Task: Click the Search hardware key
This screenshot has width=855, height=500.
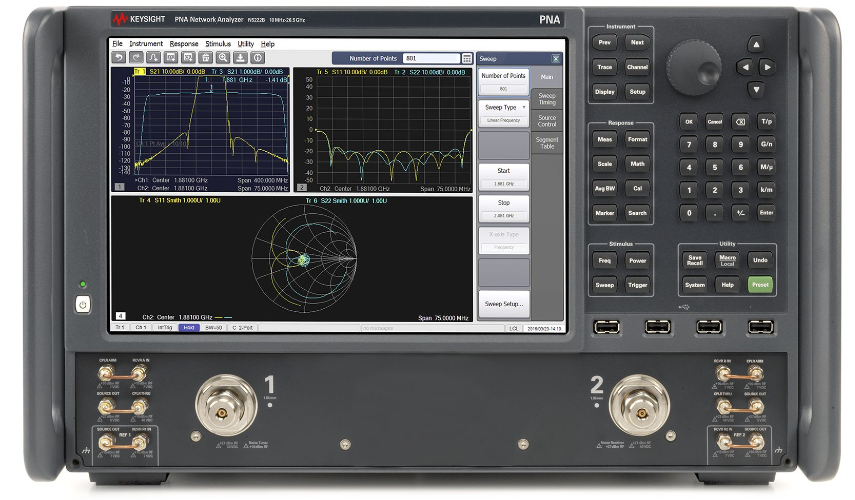Action: point(637,213)
